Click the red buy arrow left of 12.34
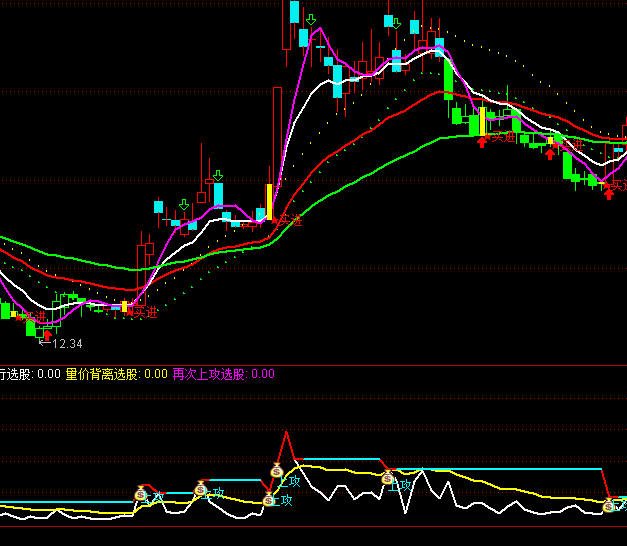The width and height of the screenshot is (627, 546). (x=46, y=335)
